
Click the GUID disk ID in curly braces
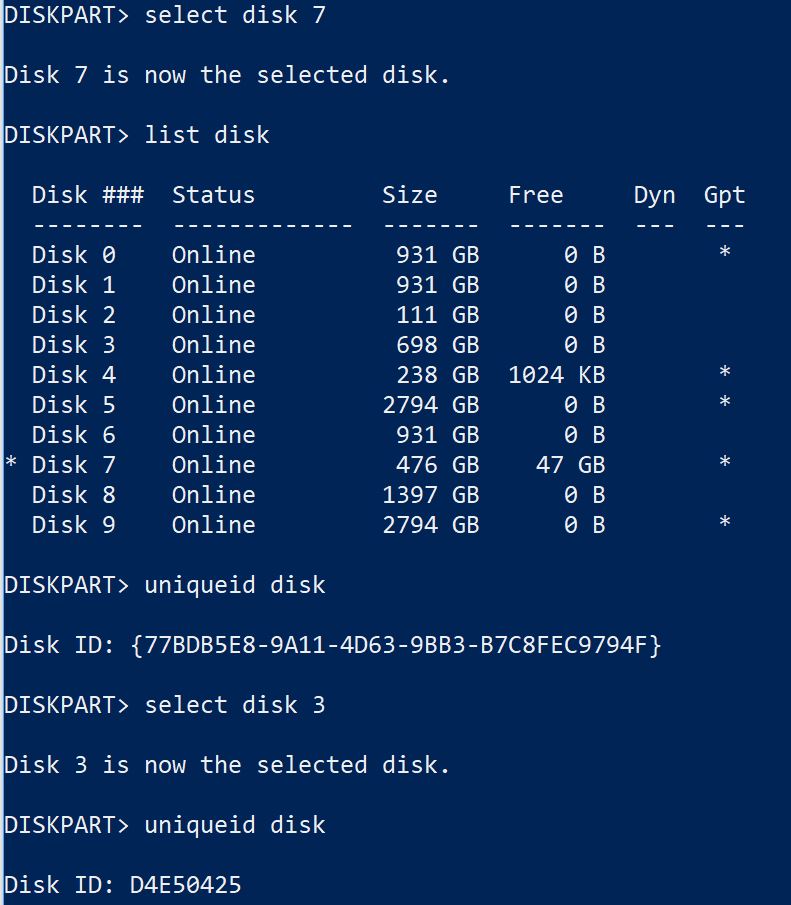(396, 645)
